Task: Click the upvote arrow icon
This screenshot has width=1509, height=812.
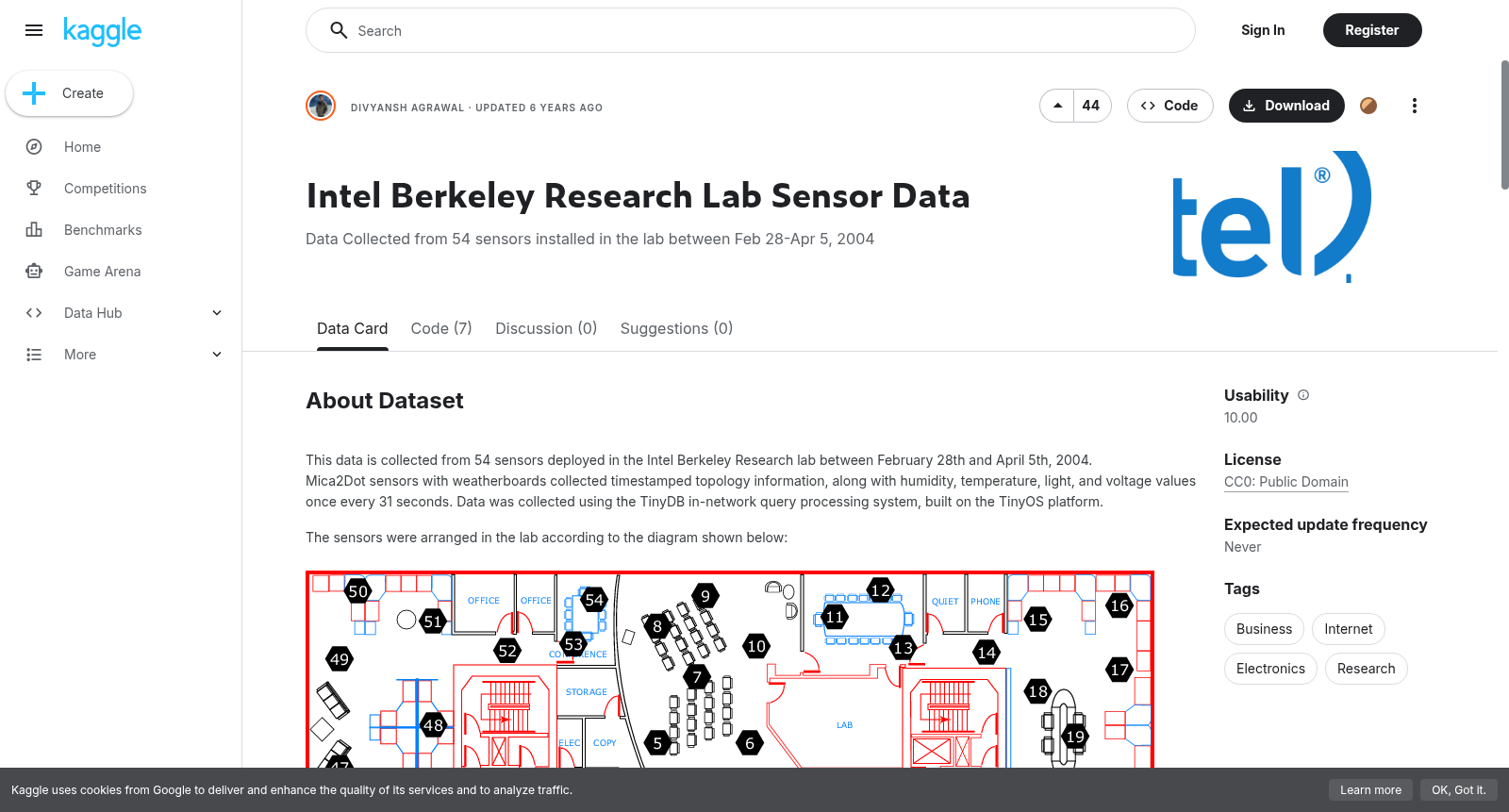Action: point(1057,106)
